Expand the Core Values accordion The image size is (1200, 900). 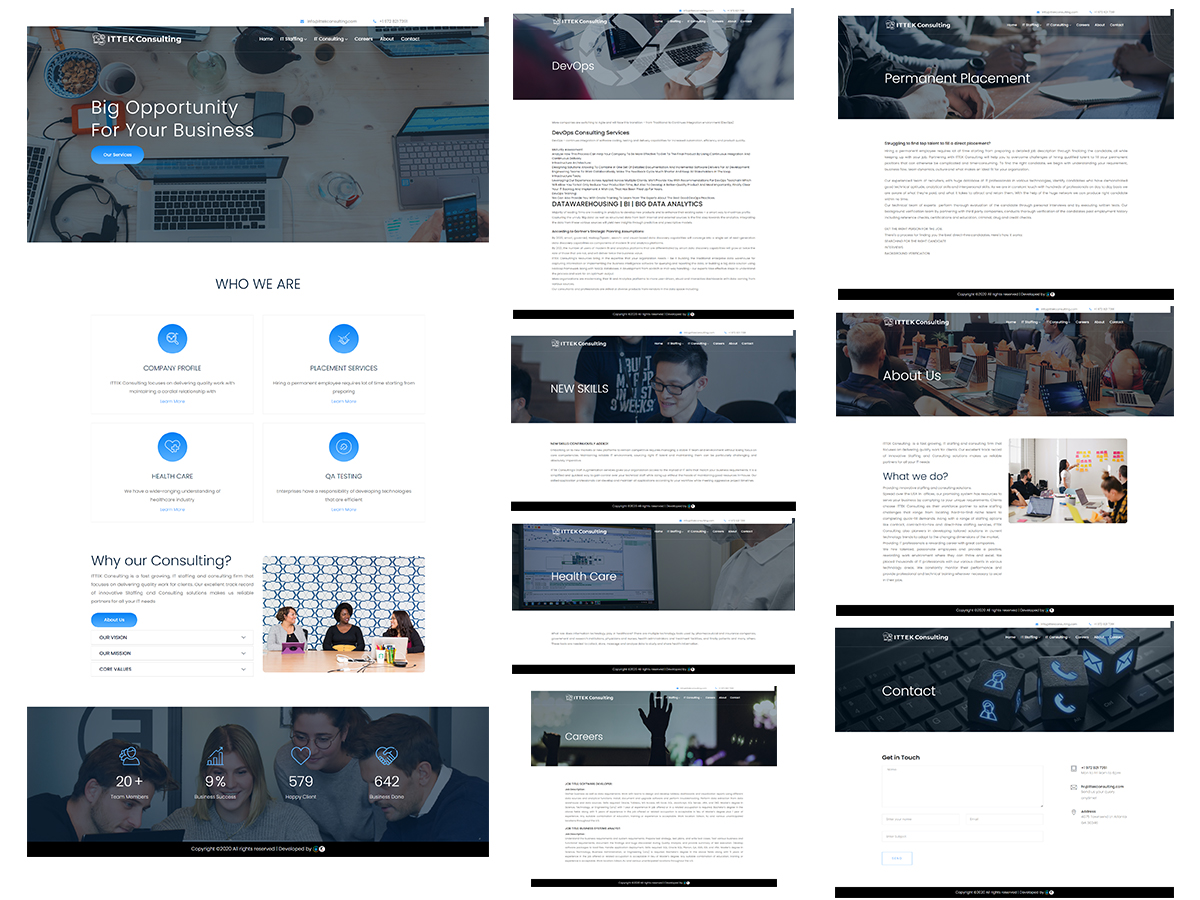(171, 669)
